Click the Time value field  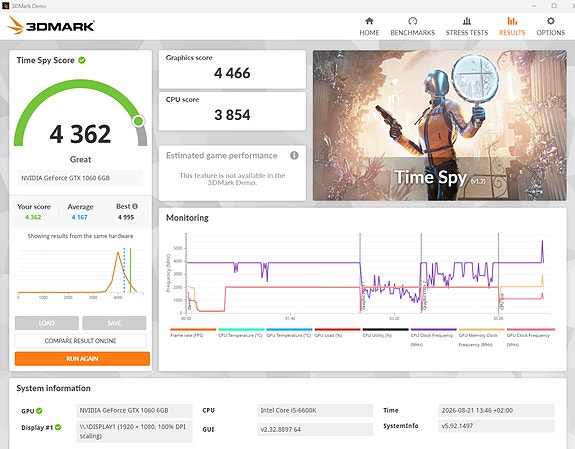coord(496,410)
